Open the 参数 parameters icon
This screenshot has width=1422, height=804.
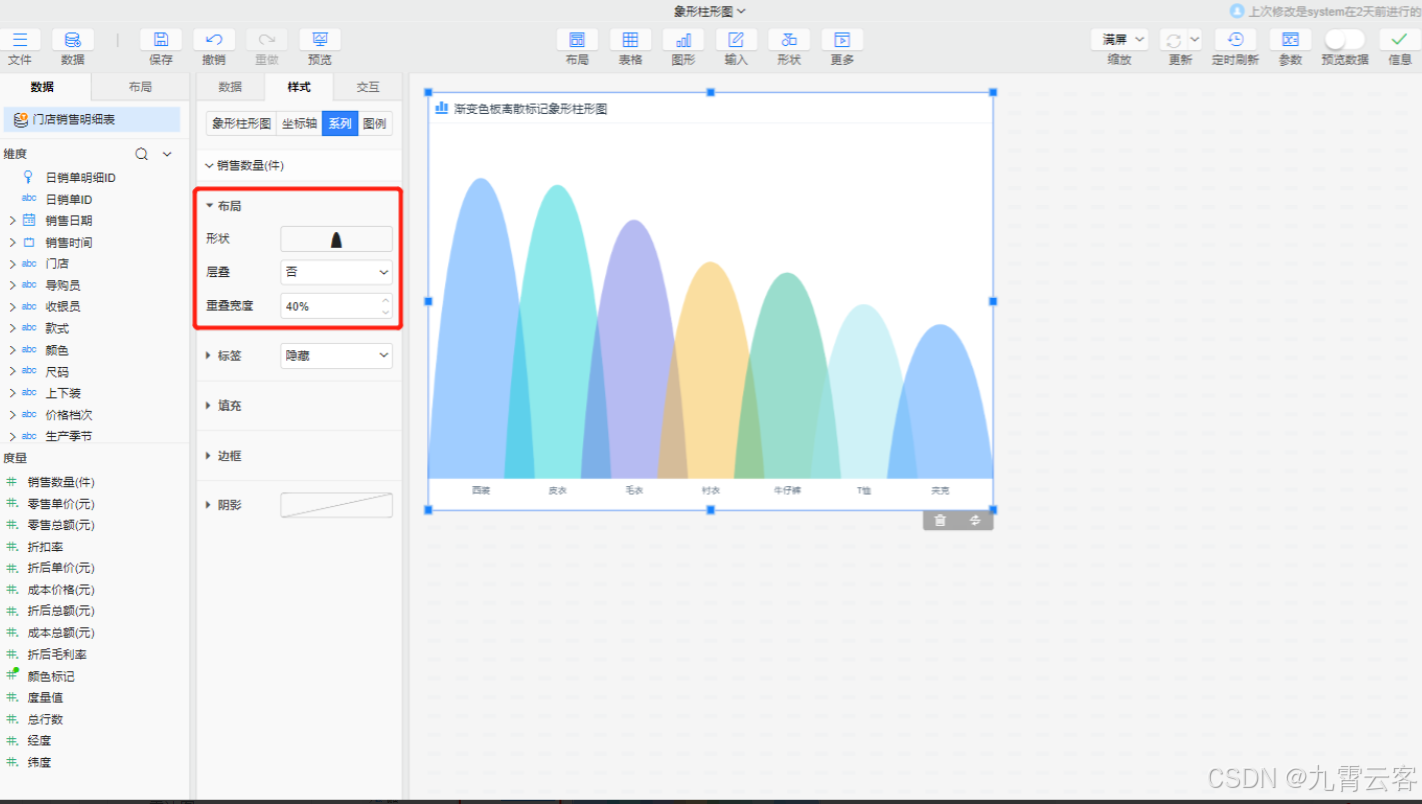point(1290,40)
